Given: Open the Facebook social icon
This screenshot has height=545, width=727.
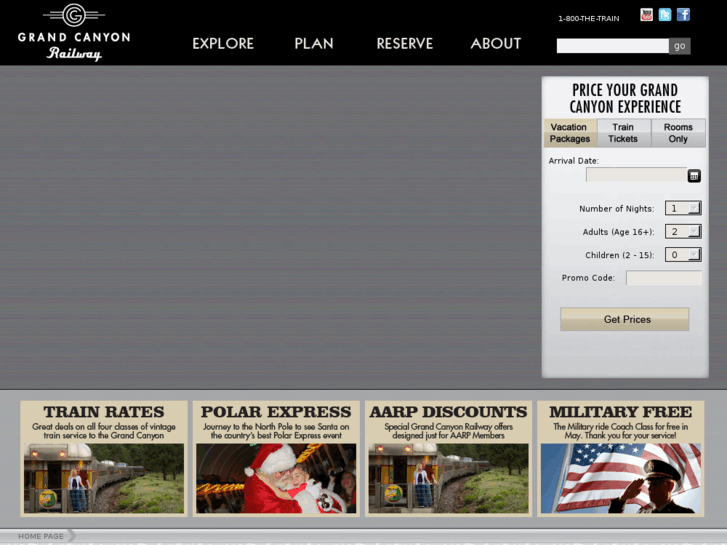Looking at the screenshot, I should click(x=683, y=15).
